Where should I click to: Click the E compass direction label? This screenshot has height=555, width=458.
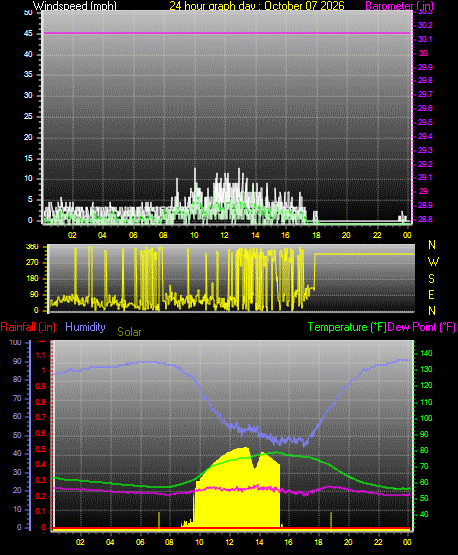[x=431, y=294]
